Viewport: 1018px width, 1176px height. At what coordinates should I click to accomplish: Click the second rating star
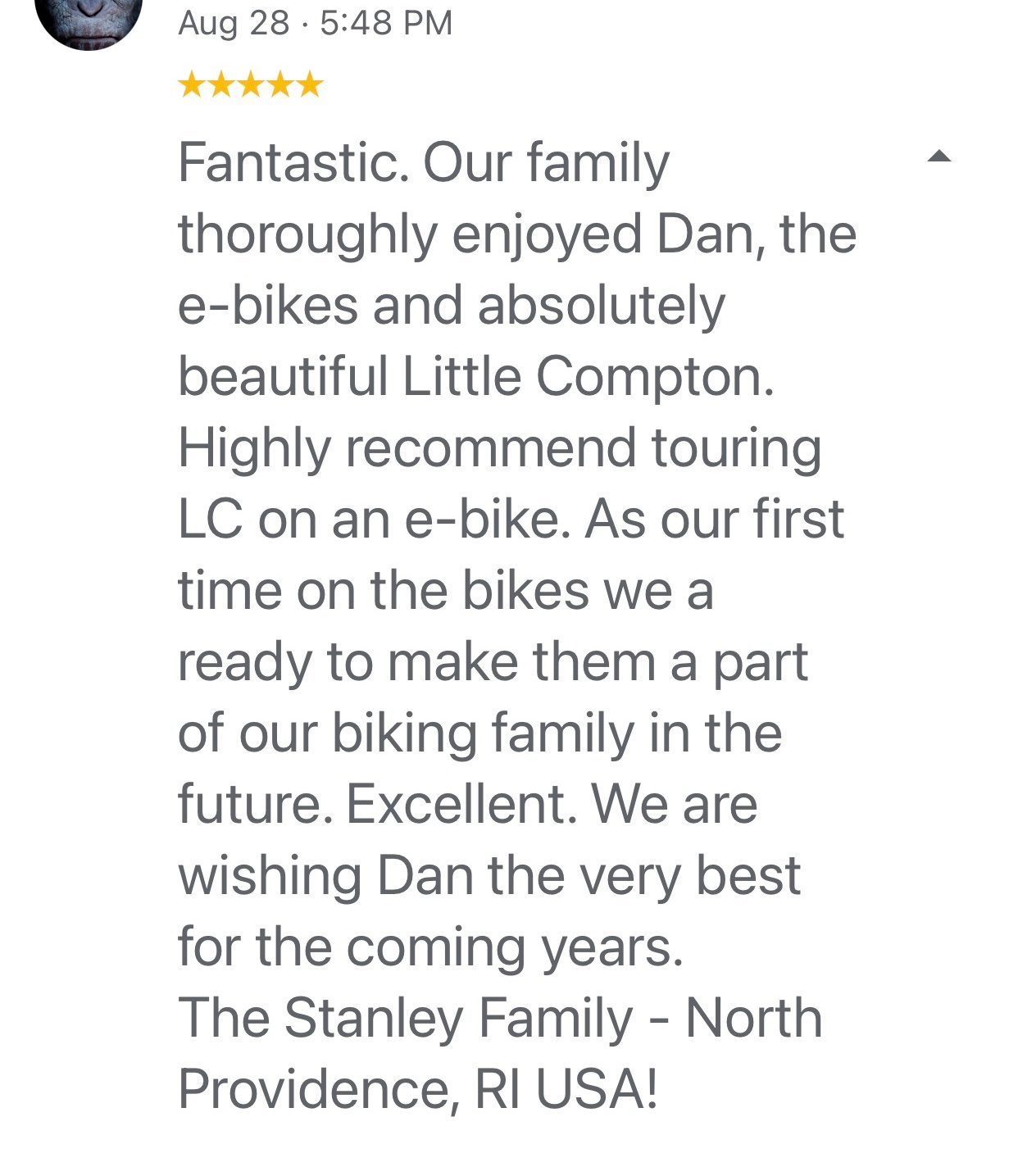pyautogui.click(x=221, y=84)
